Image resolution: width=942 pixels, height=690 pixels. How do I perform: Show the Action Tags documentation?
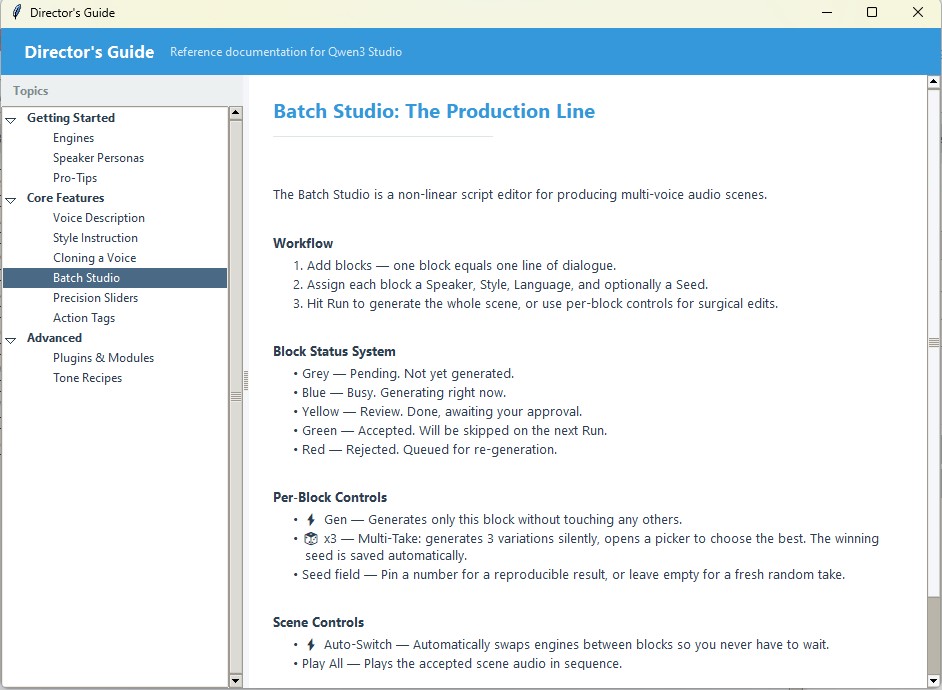tap(84, 318)
